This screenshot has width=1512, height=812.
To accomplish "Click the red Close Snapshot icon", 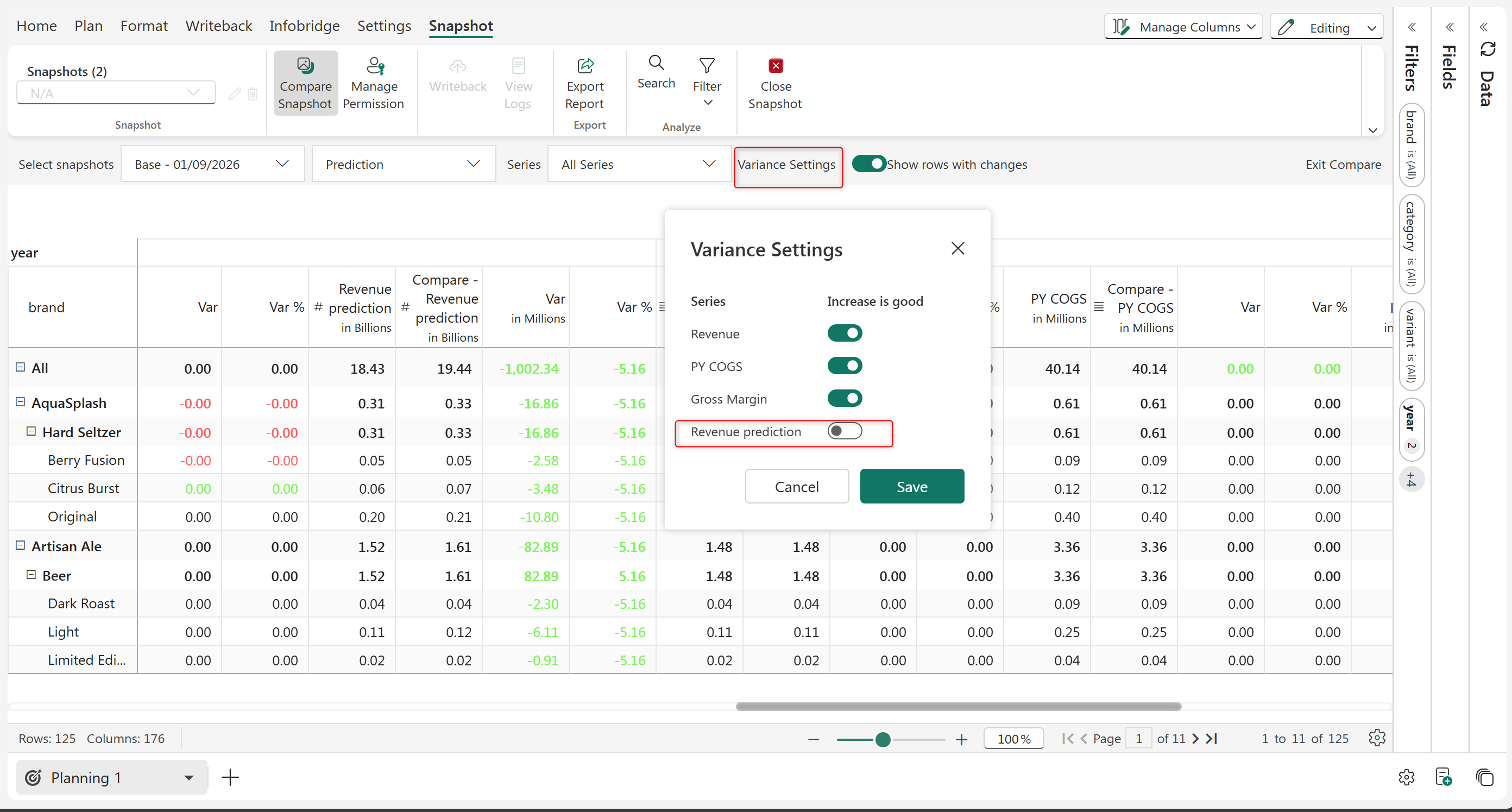I will (x=776, y=66).
